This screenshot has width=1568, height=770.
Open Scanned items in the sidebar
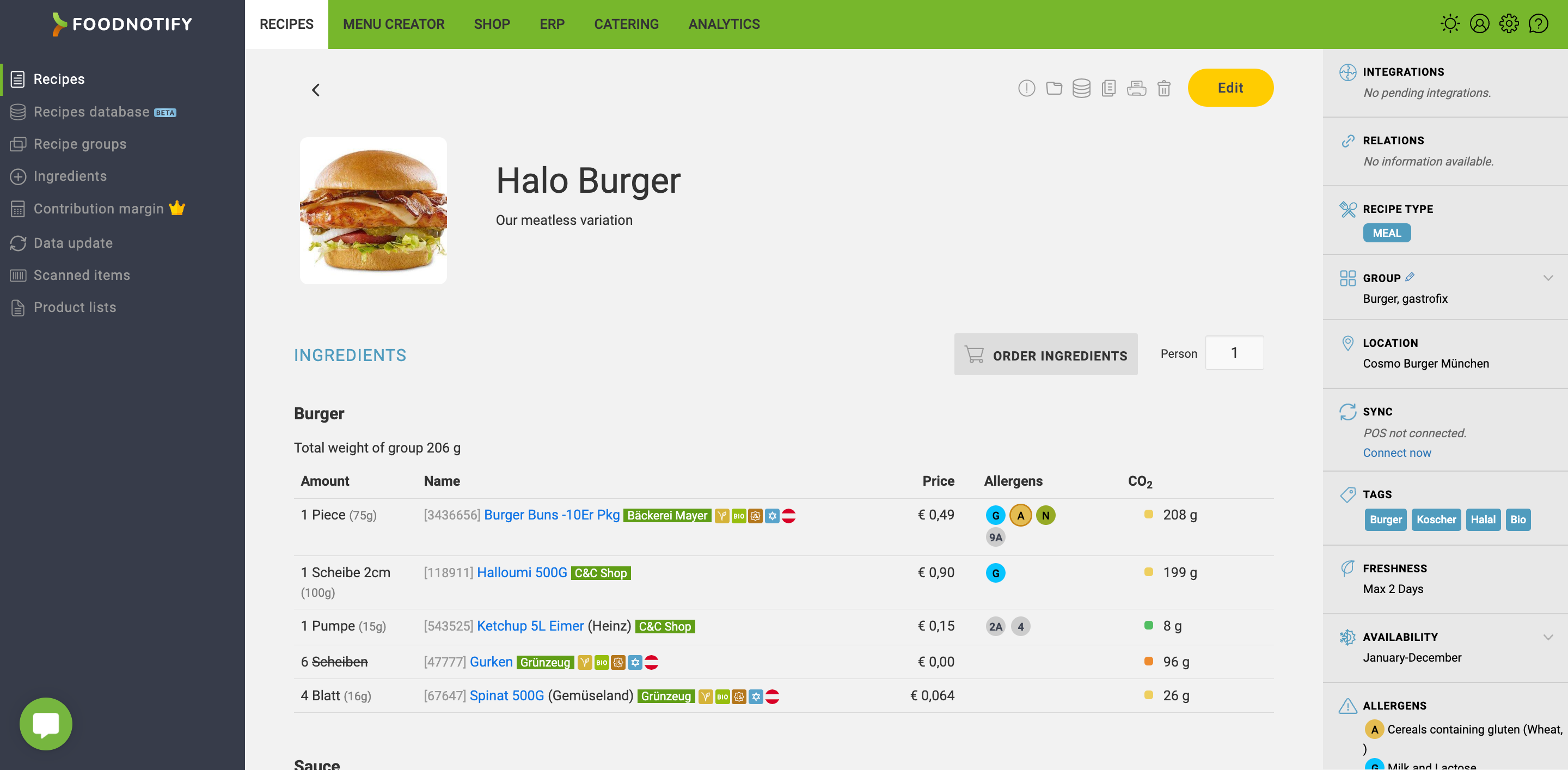[x=82, y=274]
